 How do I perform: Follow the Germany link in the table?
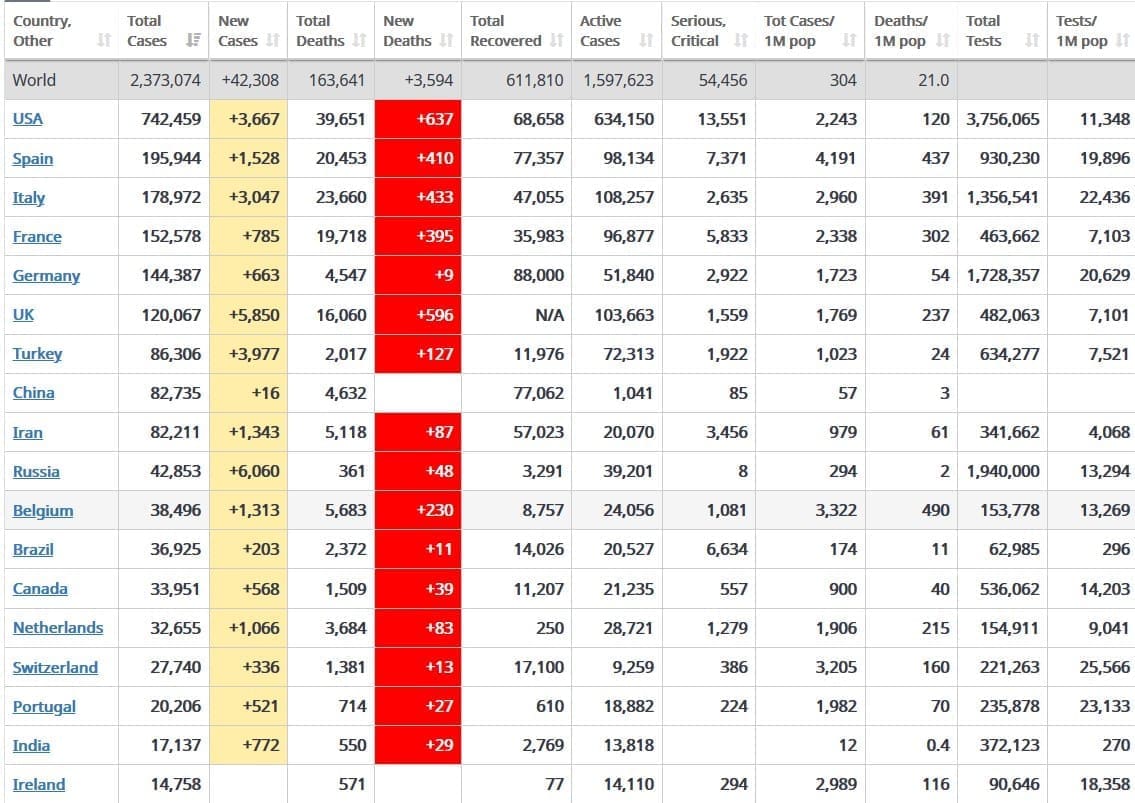click(46, 276)
